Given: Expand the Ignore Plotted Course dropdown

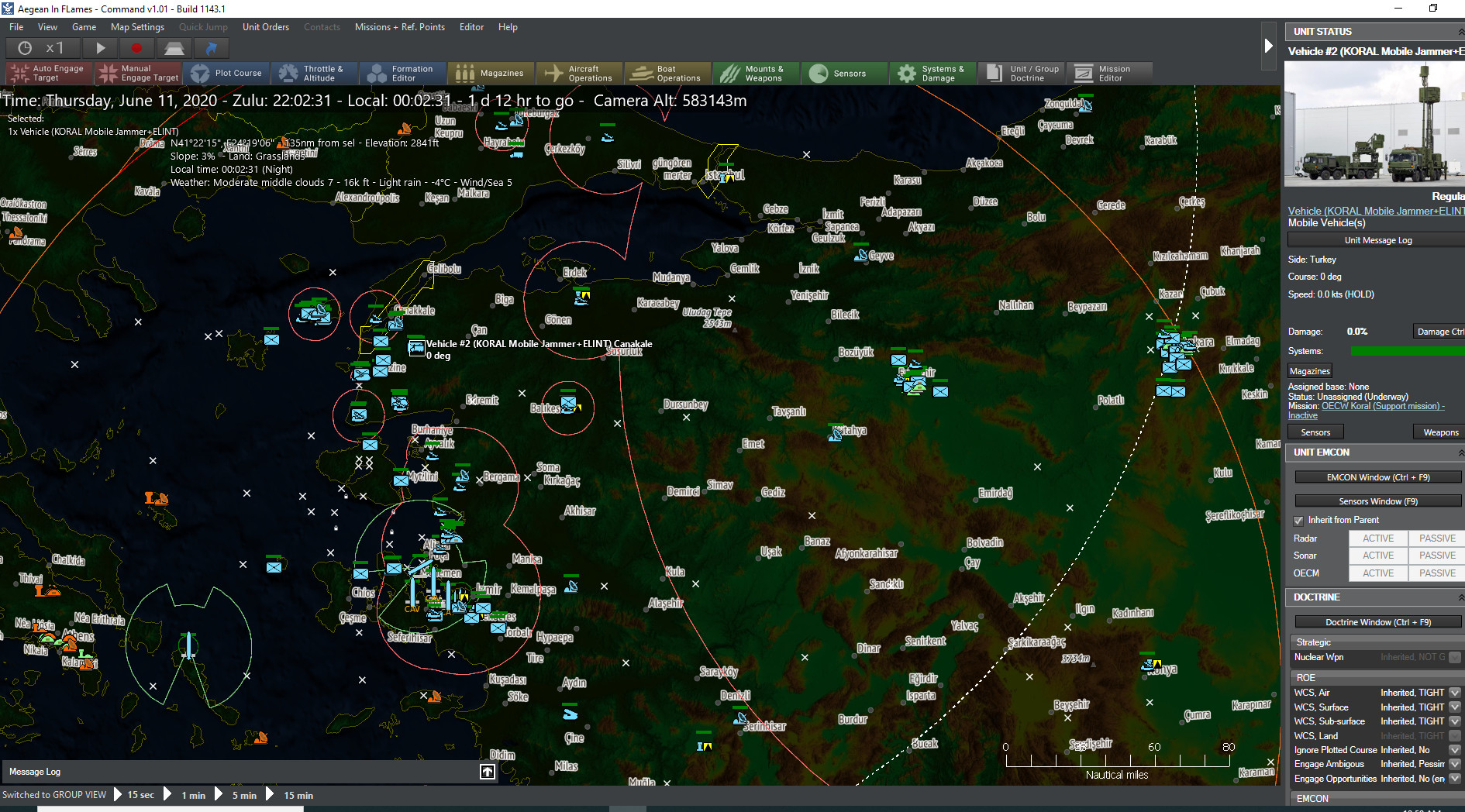Looking at the screenshot, I should [1455, 750].
